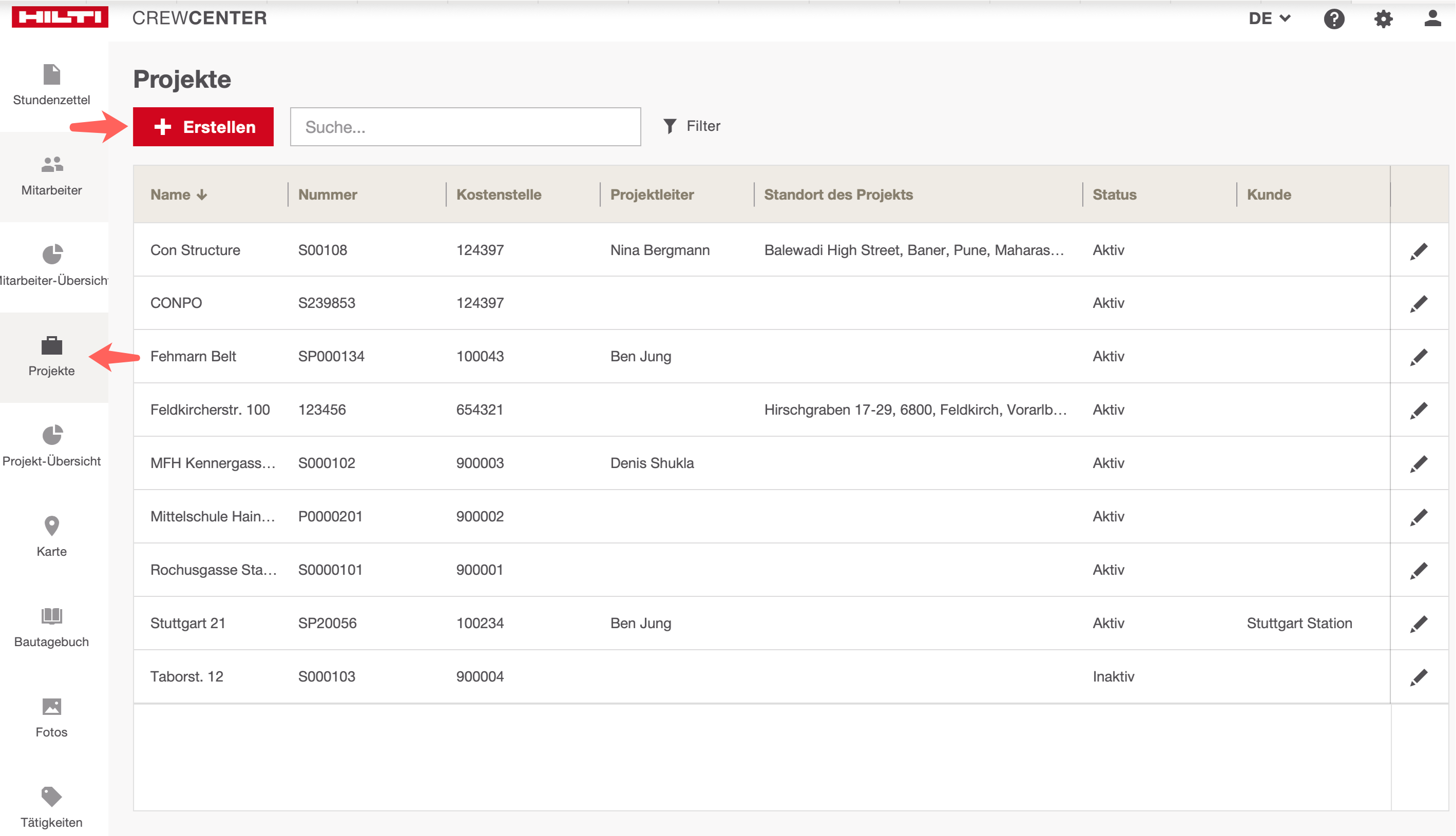Open the help question mark icon
Screen dimensions: 1456x836
(1334, 19)
